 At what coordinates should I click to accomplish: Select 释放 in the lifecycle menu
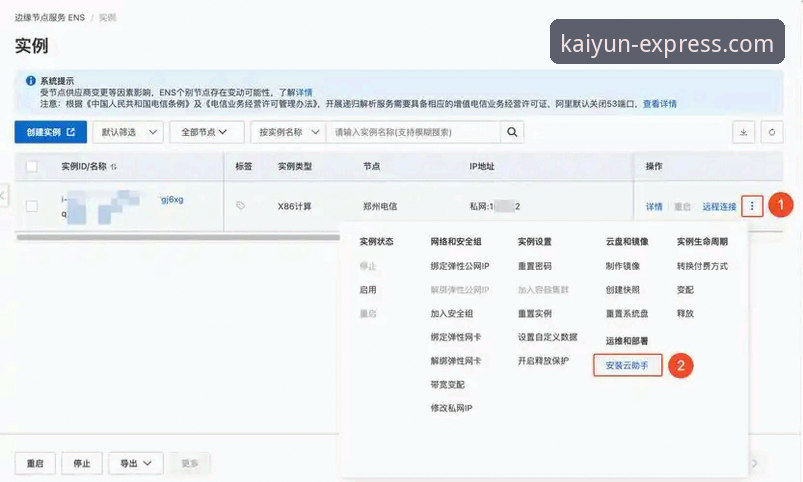pos(685,313)
